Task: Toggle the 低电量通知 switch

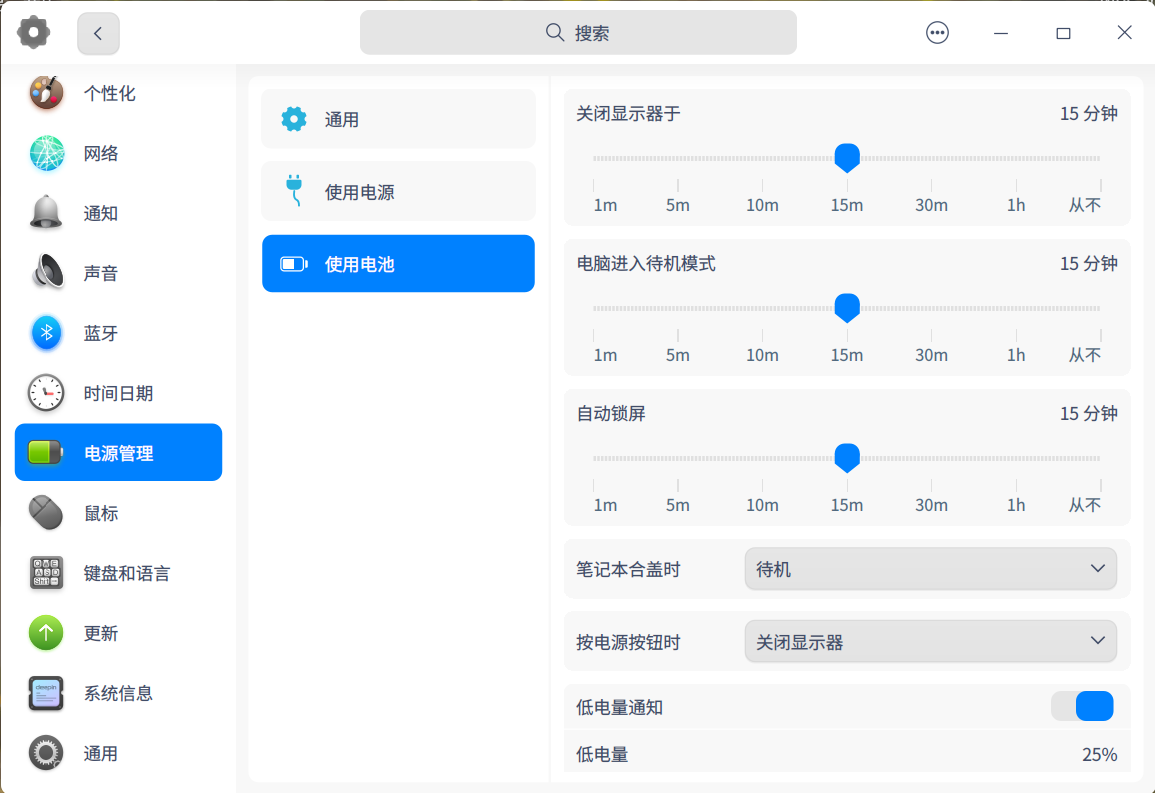Action: (x=1082, y=706)
